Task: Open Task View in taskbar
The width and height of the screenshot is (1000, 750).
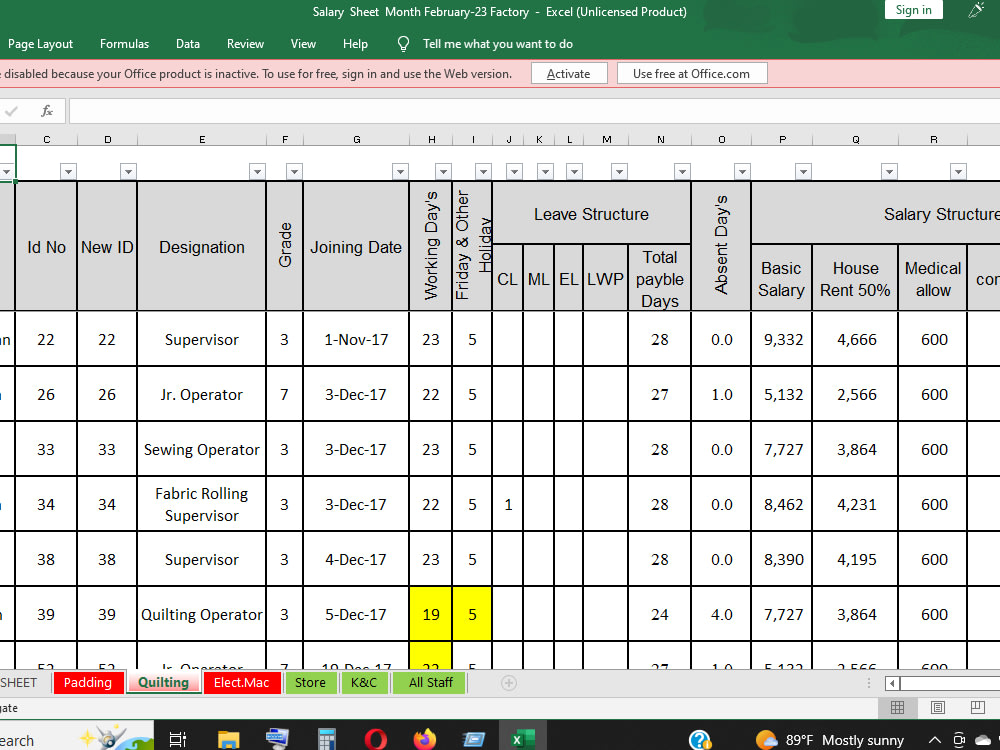Action: click(x=177, y=739)
